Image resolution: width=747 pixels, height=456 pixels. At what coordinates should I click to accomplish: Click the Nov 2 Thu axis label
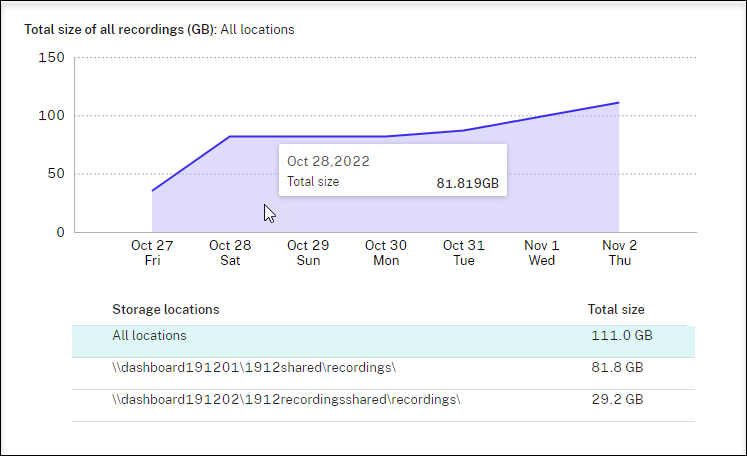pyautogui.click(x=619, y=252)
